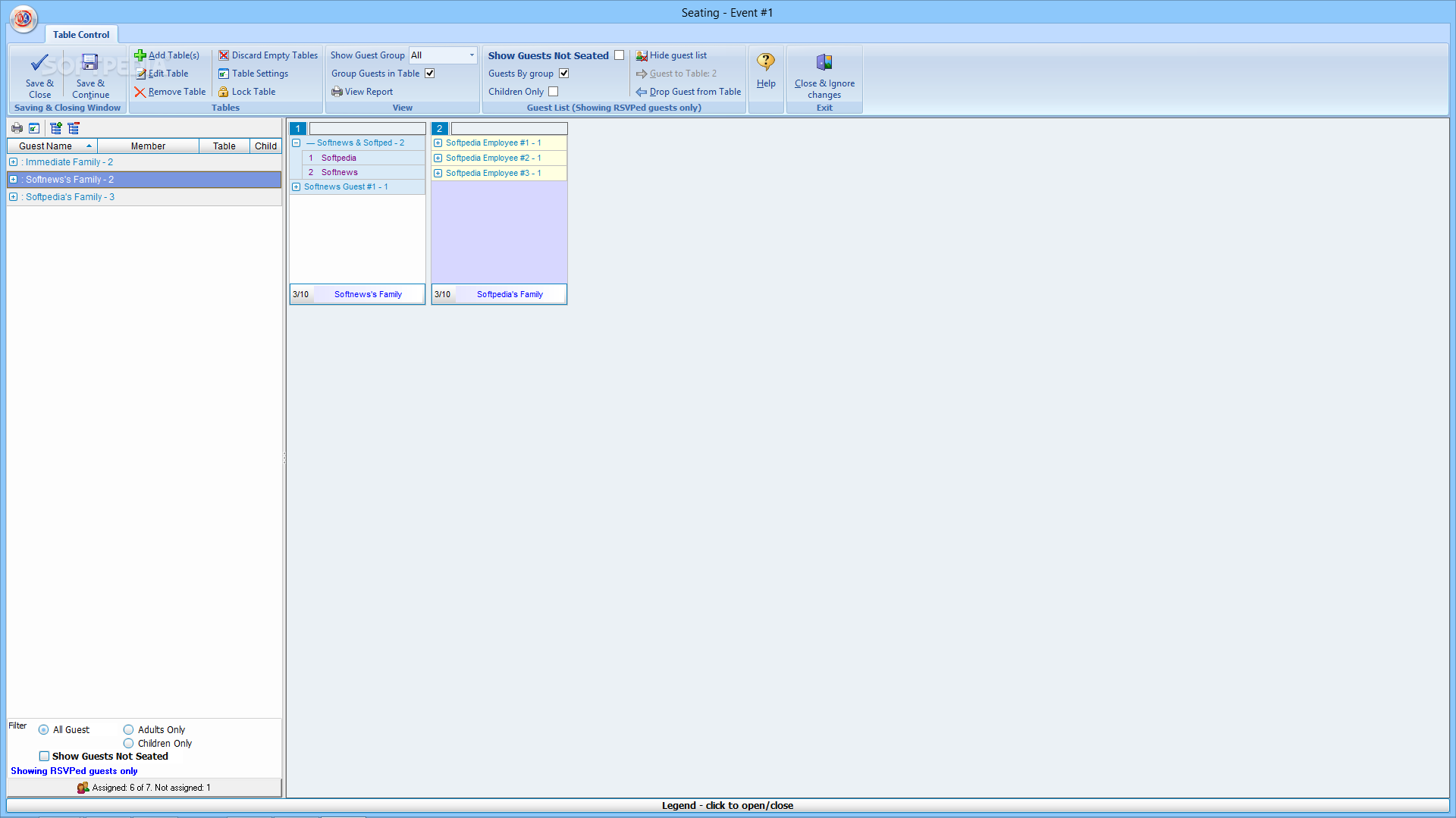The height and width of the screenshot is (818, 1456).
Task: Click the number 1 header of table 1
Action: click(298, 129)
